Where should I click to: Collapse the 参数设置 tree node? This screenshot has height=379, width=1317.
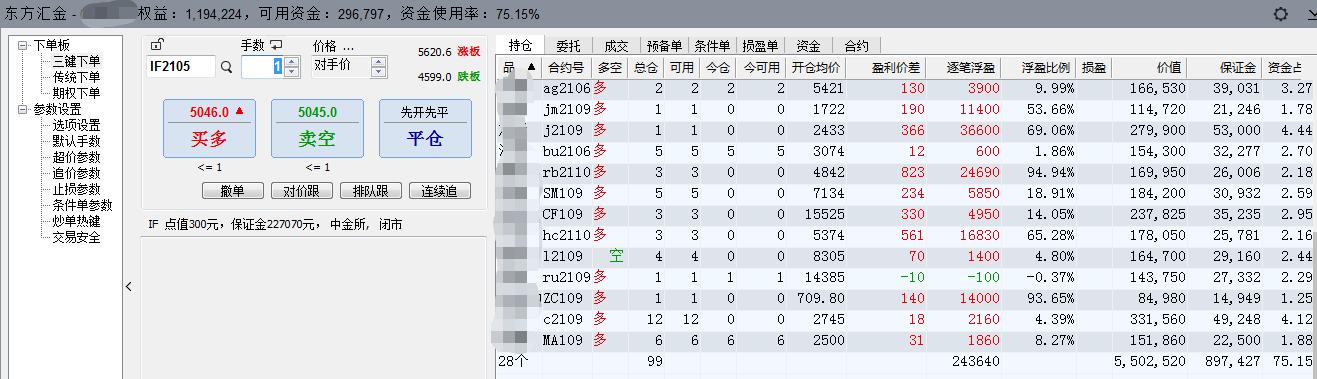[23, 110]
